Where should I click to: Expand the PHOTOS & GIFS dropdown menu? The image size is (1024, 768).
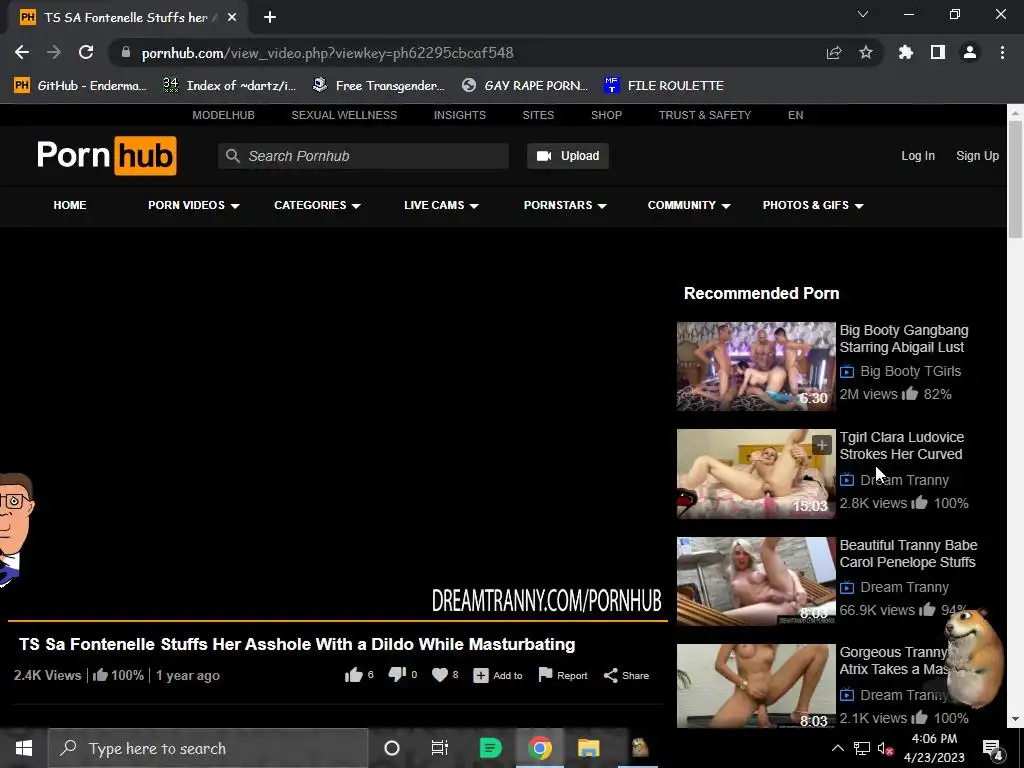[812, 205]
